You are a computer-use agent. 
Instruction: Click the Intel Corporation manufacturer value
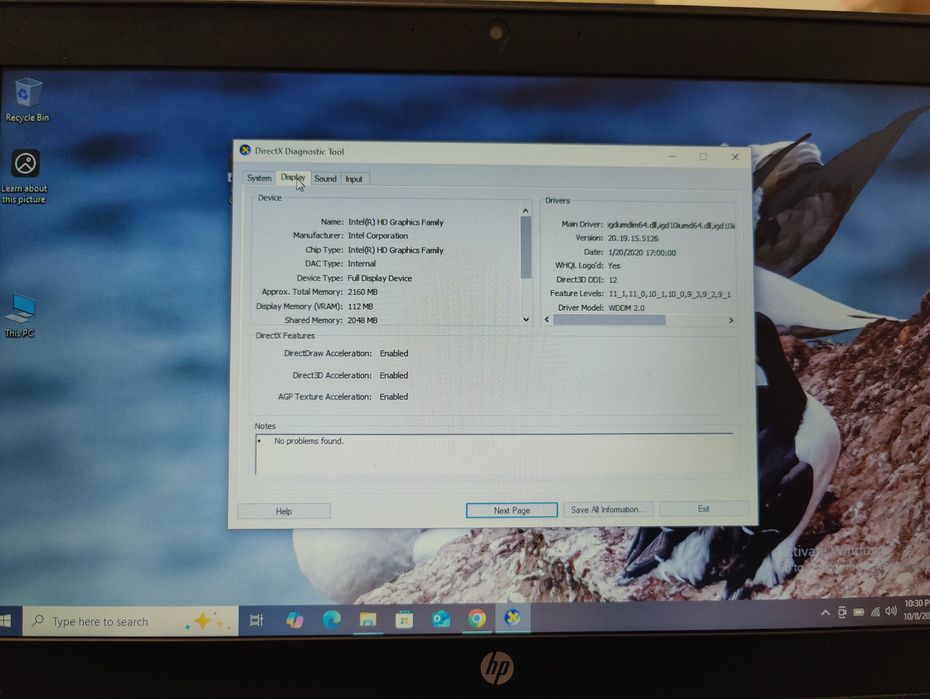(378, 236)
